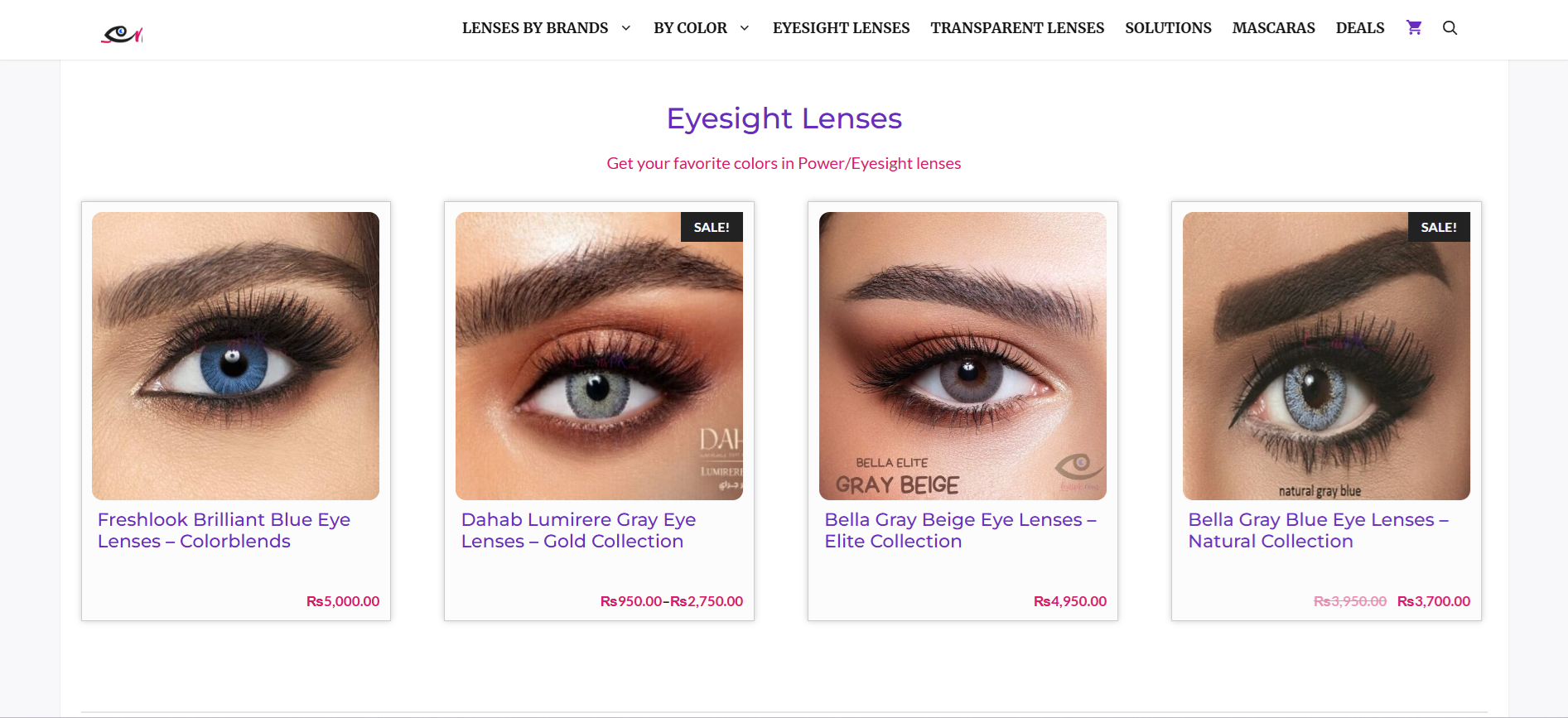Click Dahab Lumirere Gray Eye Lenses title
1568x718 pixels.
(578, 530)
